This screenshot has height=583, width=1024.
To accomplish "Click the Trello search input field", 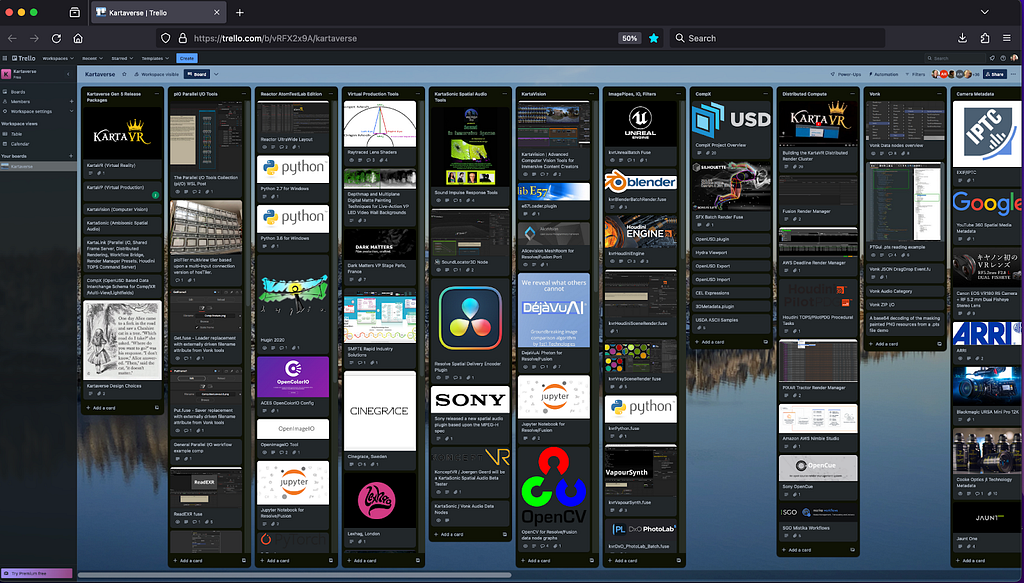I will [x=956, y=58].
